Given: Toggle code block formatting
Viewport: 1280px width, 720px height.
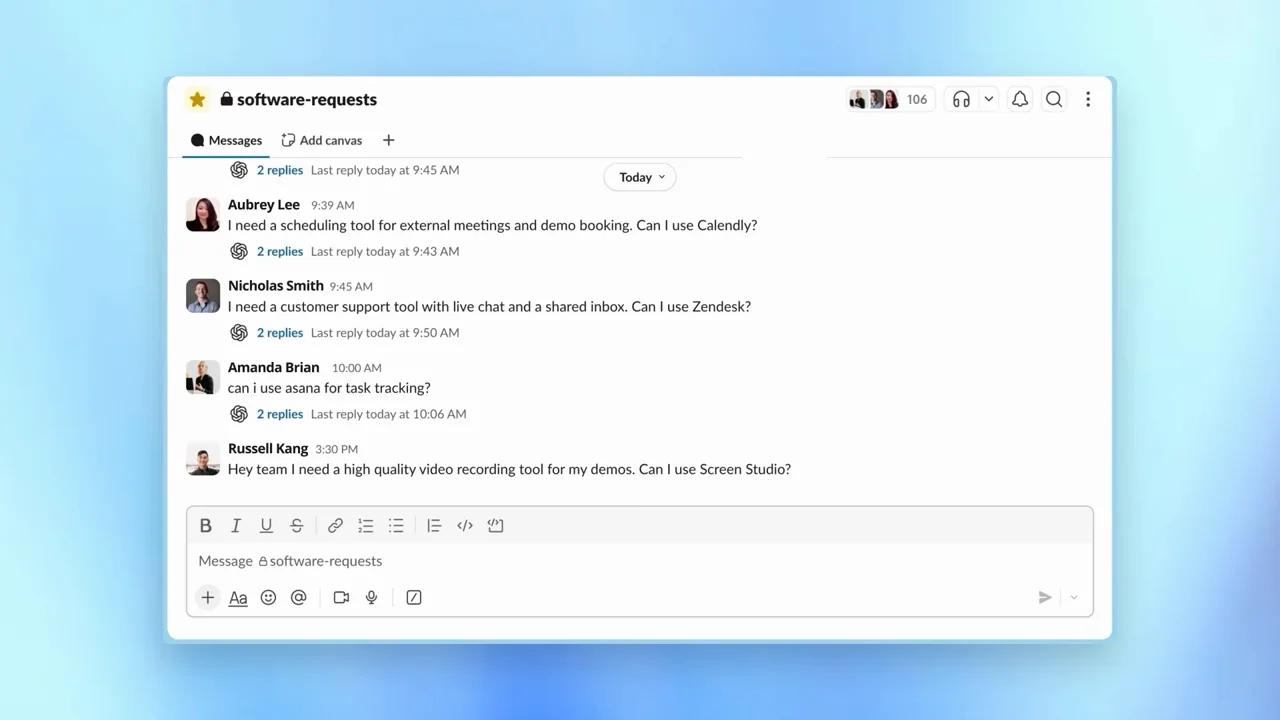Looking at the screenshot, I should click(495, 525).
